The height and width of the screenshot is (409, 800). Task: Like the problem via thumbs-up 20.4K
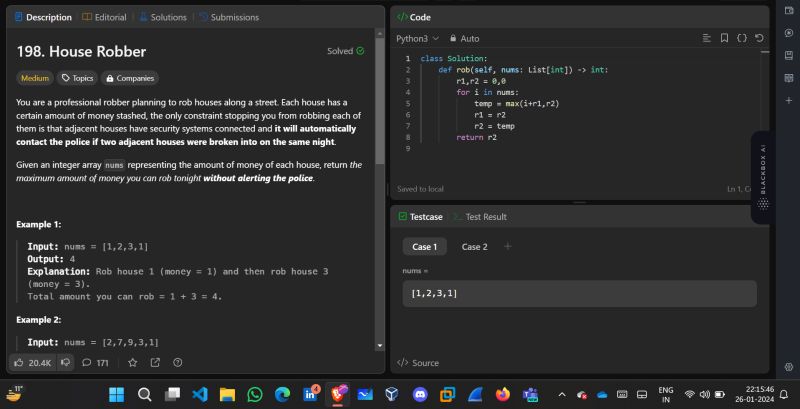pos(32,363)
